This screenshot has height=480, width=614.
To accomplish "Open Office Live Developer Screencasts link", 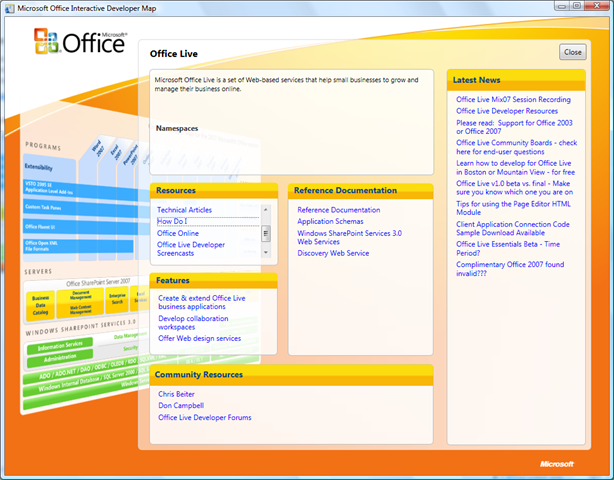I will tap(191, 249).
